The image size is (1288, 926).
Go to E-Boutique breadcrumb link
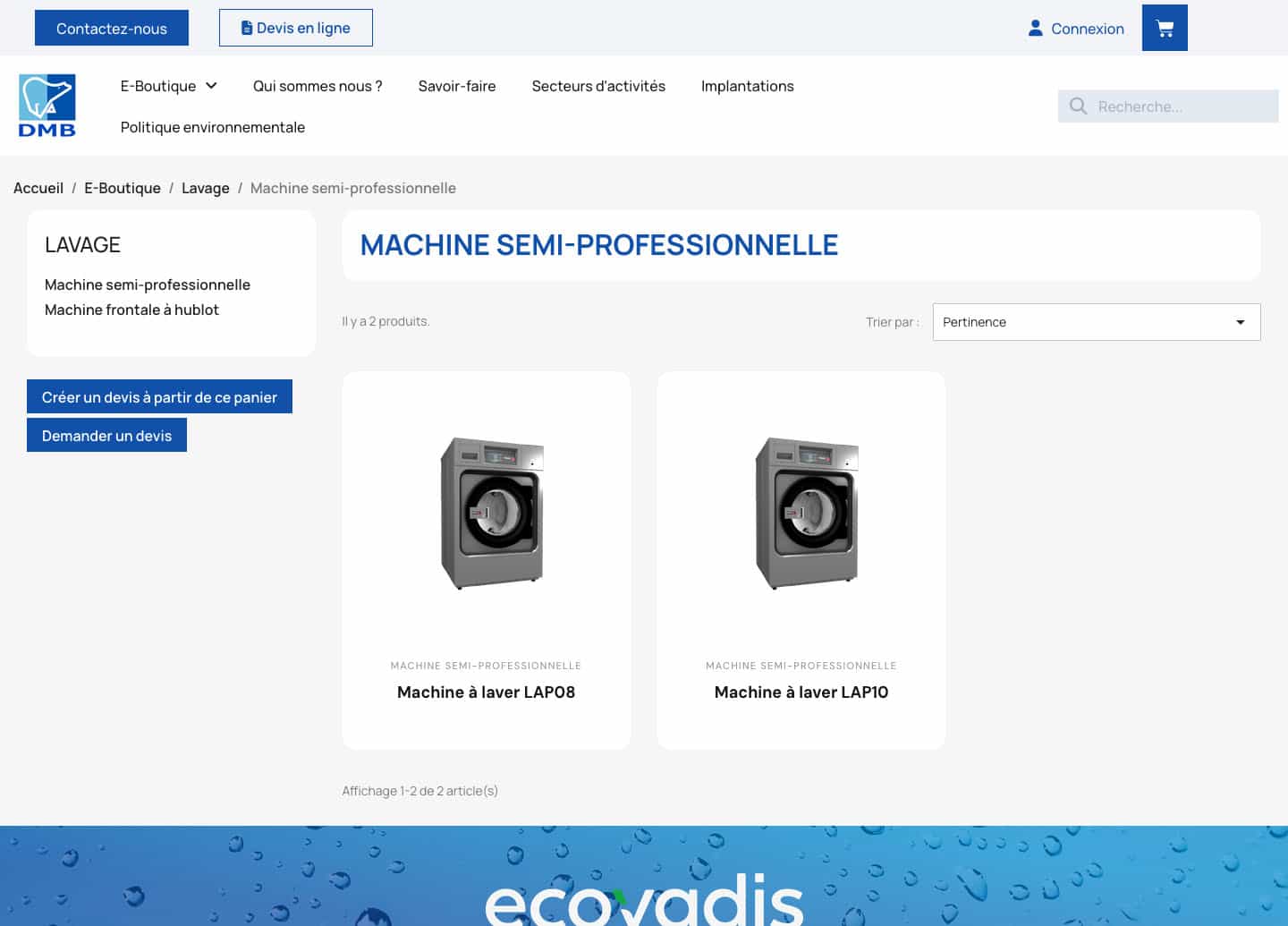coord(123,188)
